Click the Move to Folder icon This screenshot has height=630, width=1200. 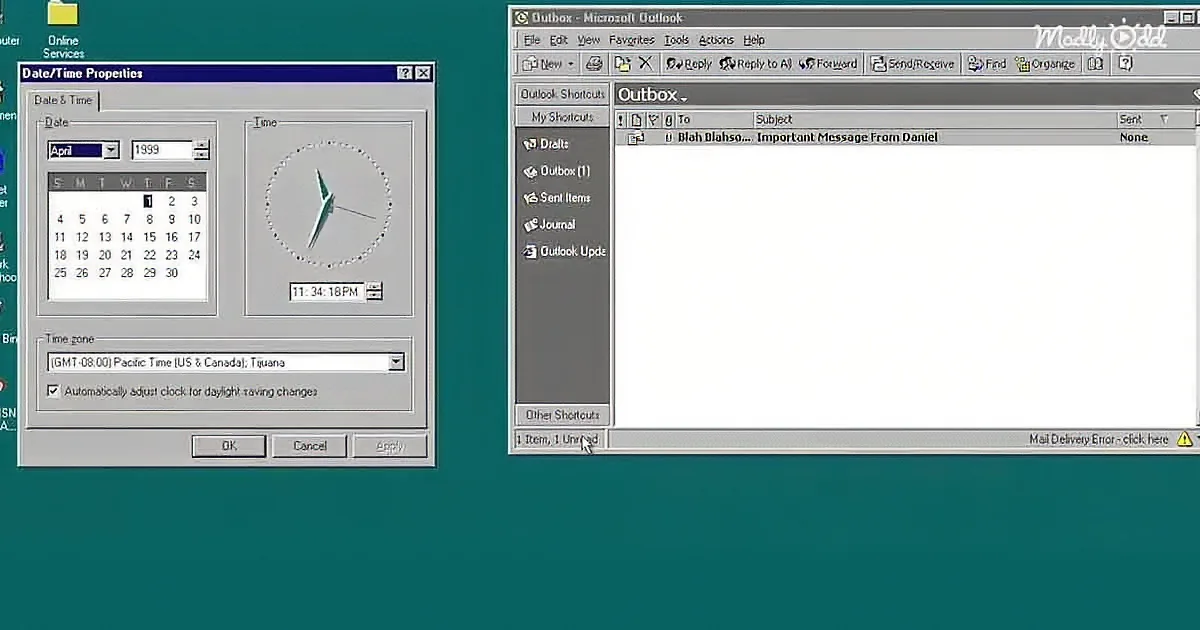pyautogui.click(x=622, y=63)
